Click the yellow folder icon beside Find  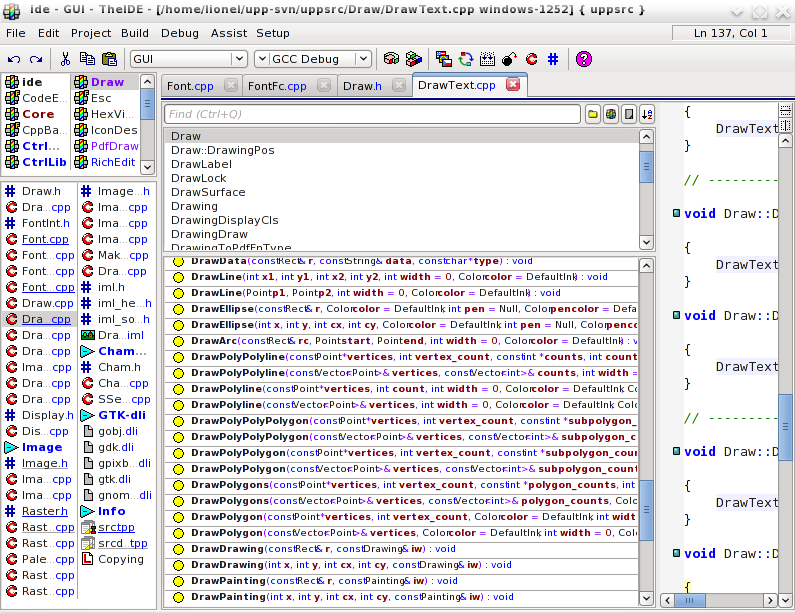(x=593, y=114)
